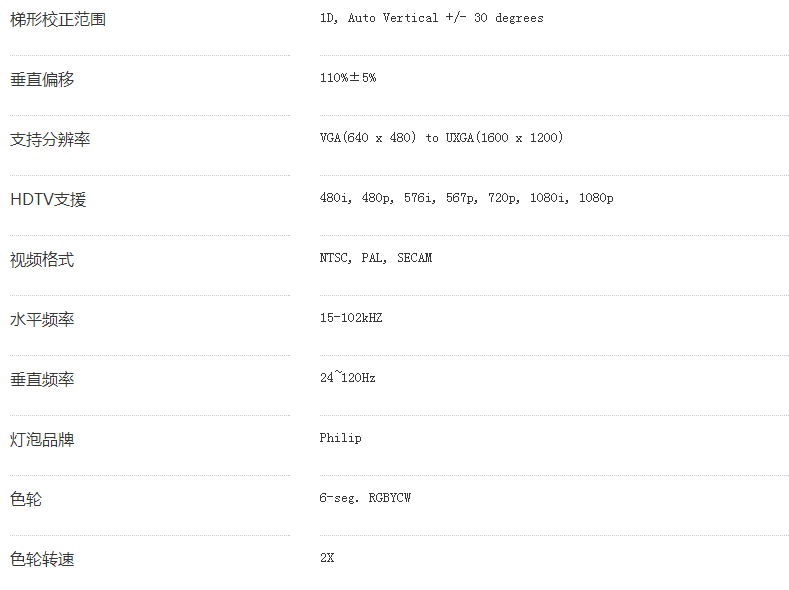
Task: Click the 色轮转速 label
Action: [x=42, y=559]
